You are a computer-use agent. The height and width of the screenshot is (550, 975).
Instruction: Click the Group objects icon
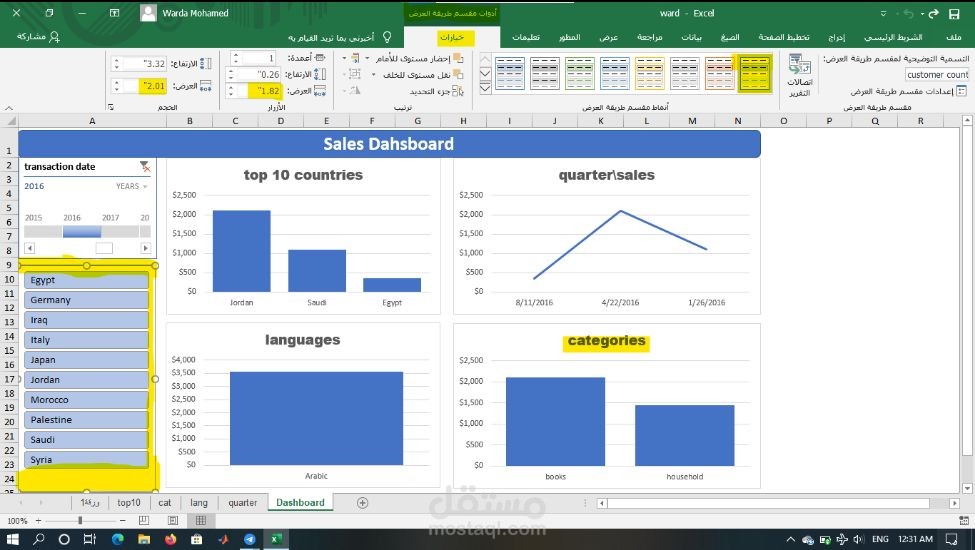[354, 75]
